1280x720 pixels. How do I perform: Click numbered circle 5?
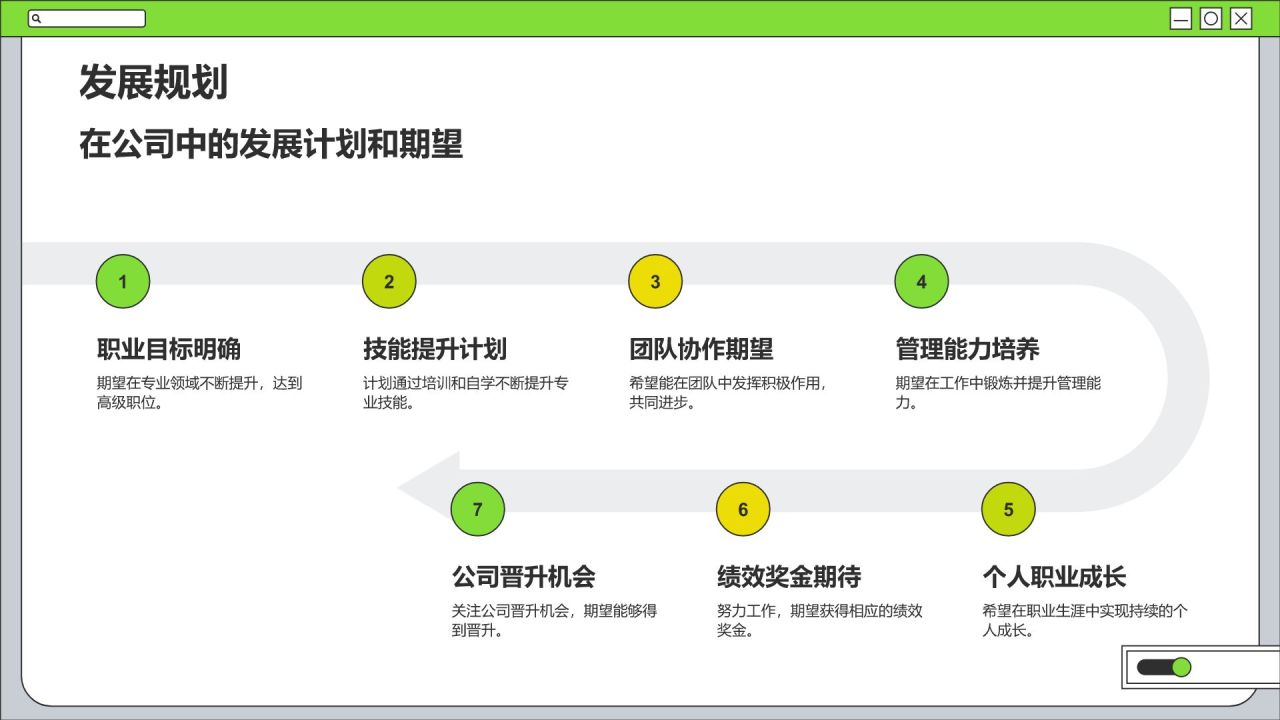pos(1008,509)
